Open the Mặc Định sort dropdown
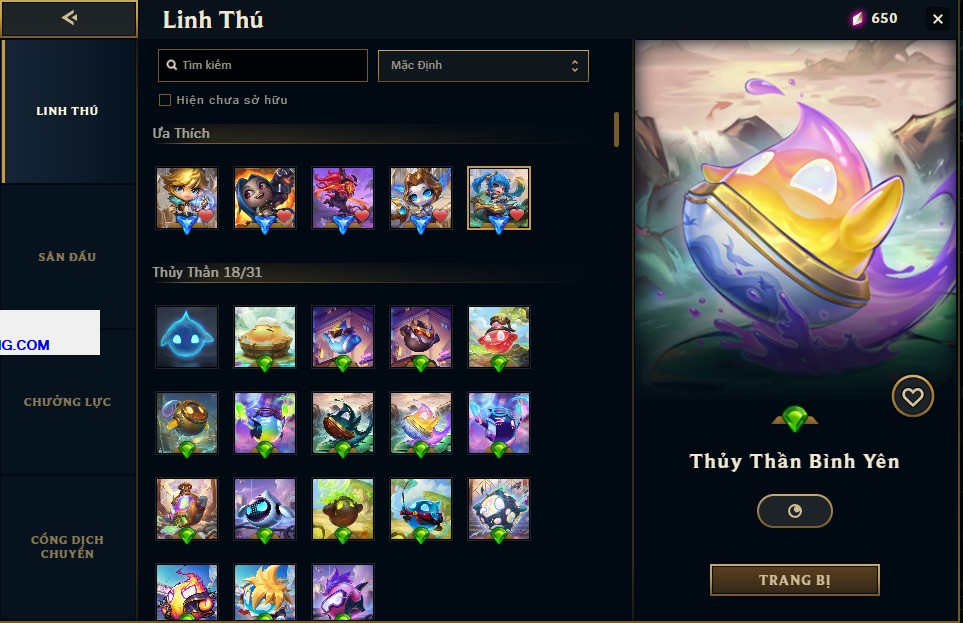This screenshot has height=623, width=963. click(x=483, y=66)
